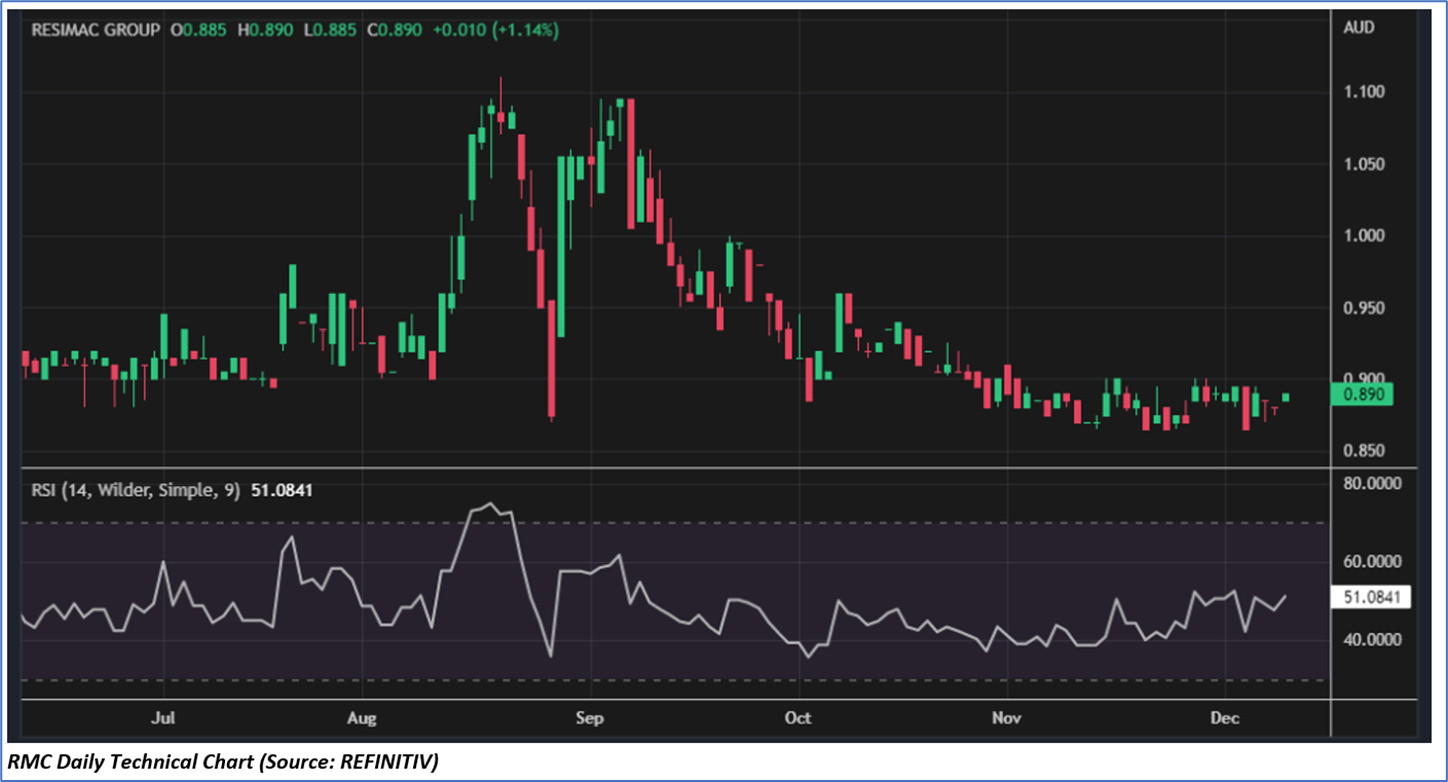
Task: Click the RSI value 51.0841 in legend
Action: tap(280, 491)
